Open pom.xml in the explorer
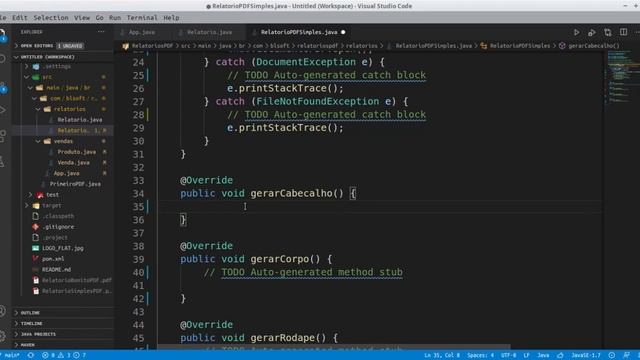 (53, 259)
